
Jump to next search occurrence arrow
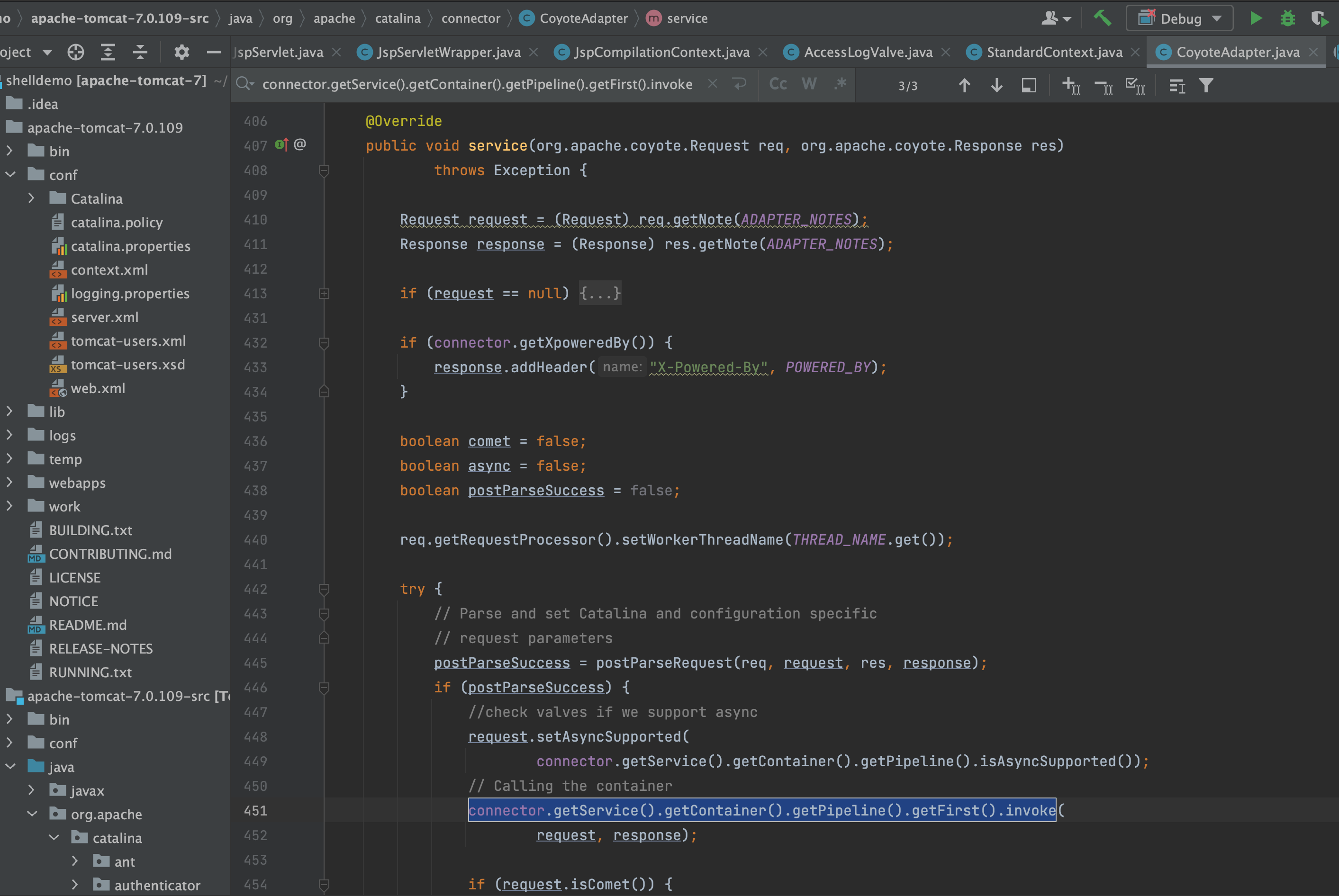[996, 85]
